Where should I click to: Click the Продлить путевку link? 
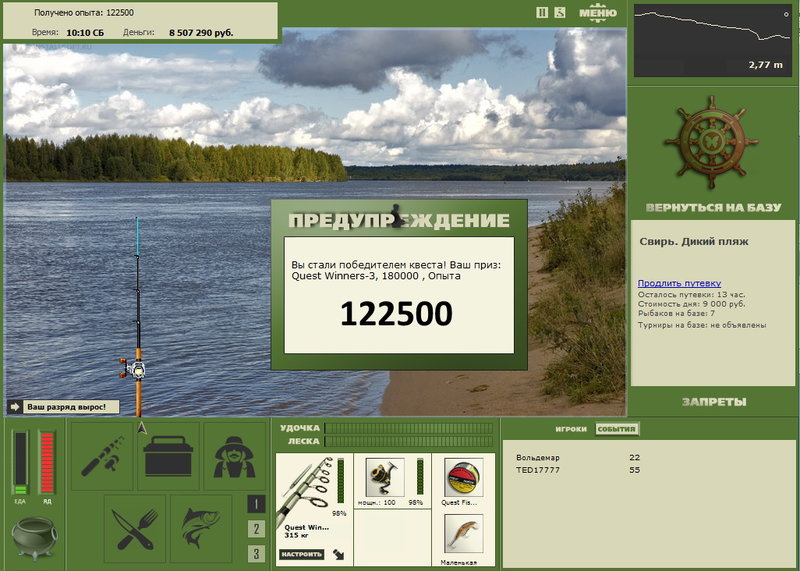(679, 283)
